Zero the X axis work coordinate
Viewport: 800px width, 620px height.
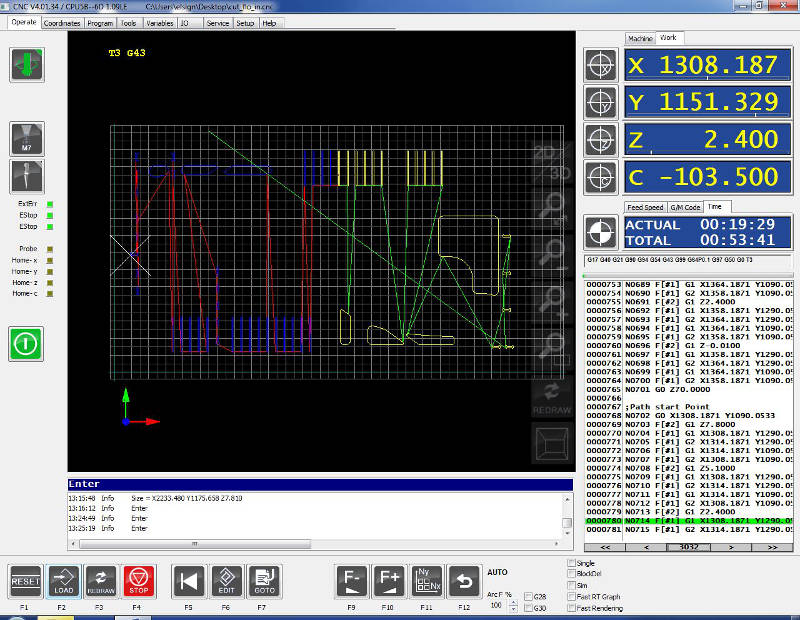[601, 66]
